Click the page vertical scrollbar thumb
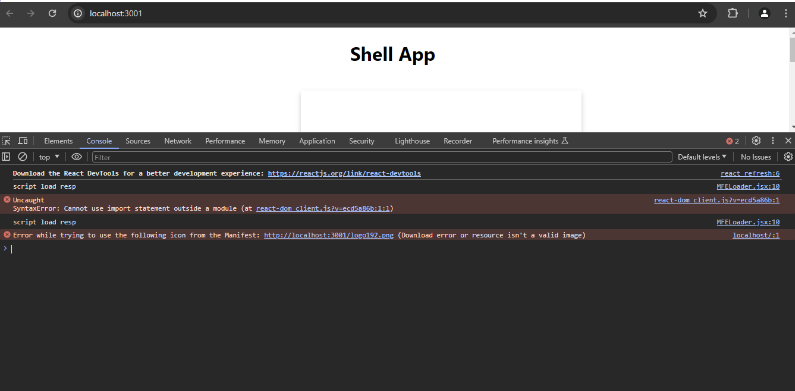795x391 pixels. tap(792, 50)
